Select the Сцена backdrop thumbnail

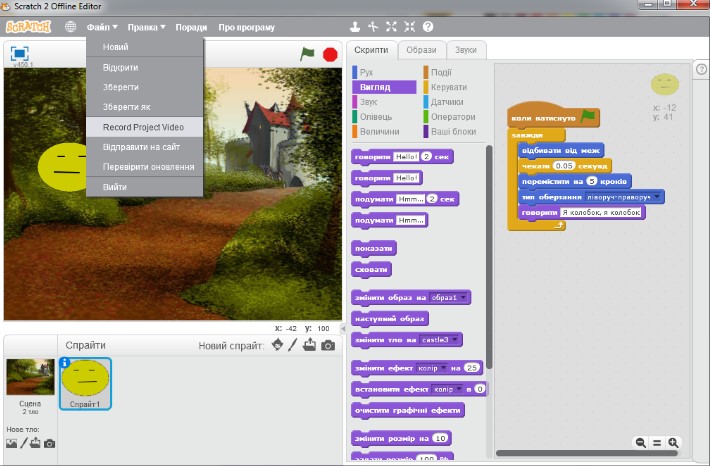click(30, 377)
